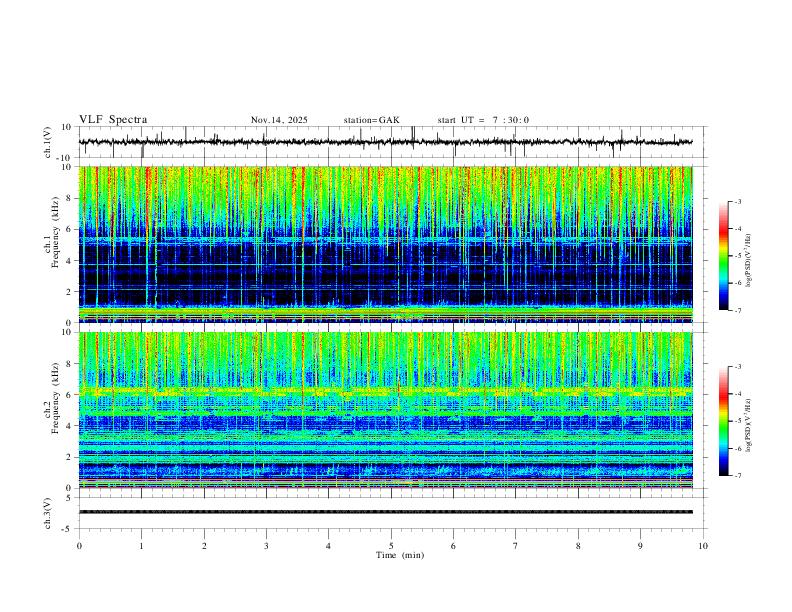Click time axis tick label "9"
The width and height of the screenshot is (792, 612).
(x=640, y=546)
